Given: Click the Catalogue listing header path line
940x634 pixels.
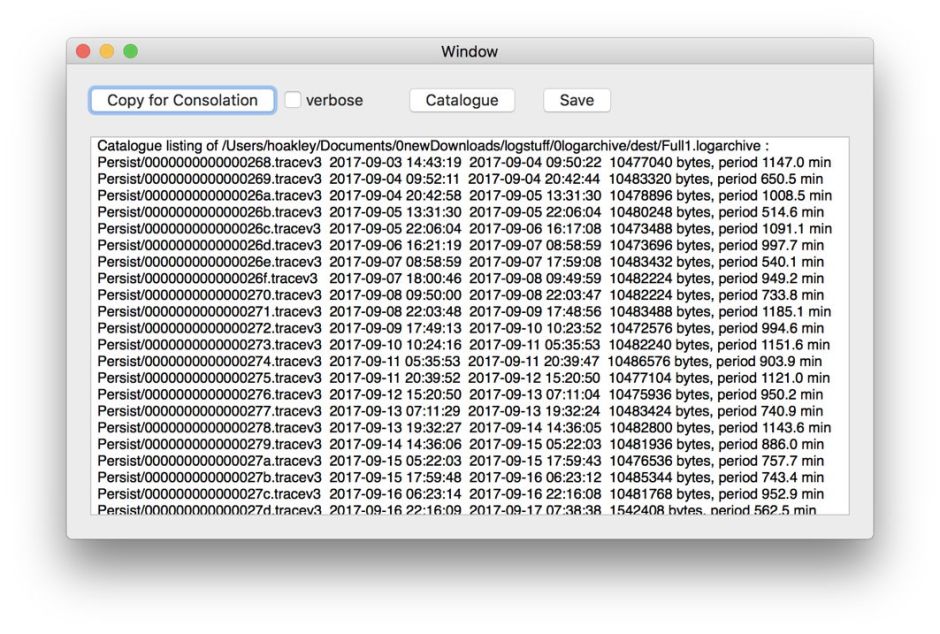Looking at the screenshot, I should (x=432, y=146).
